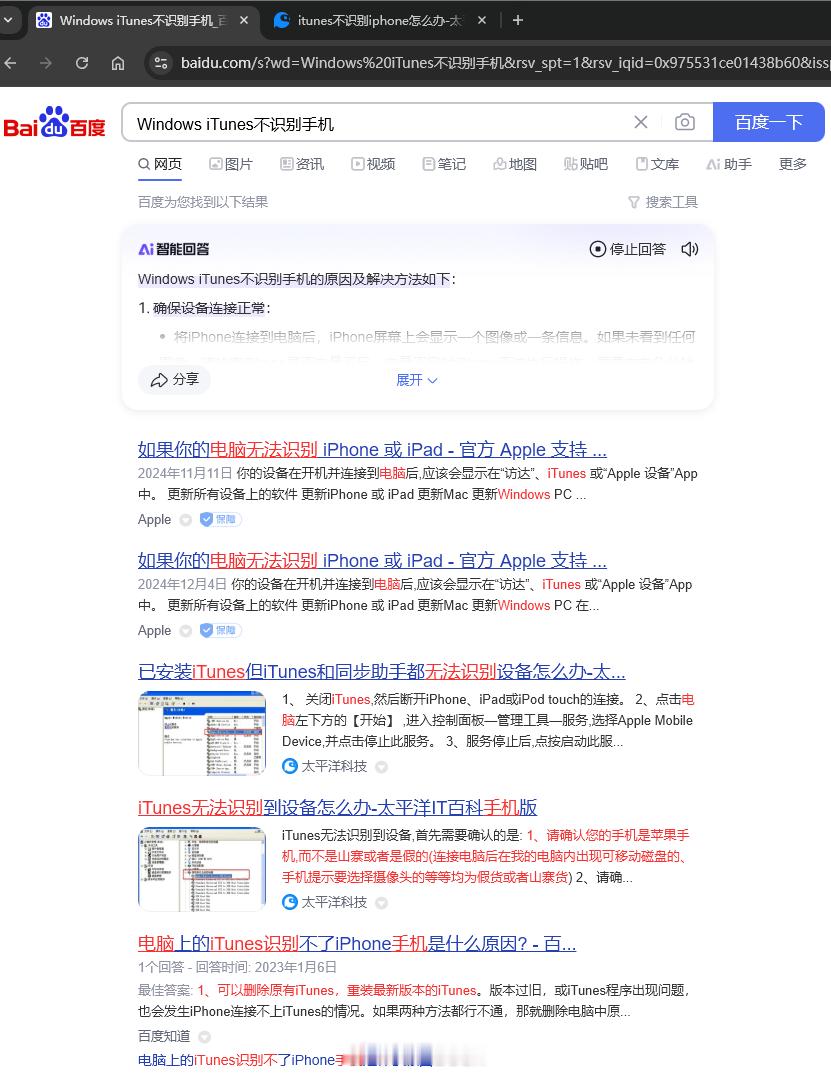Open thumbnail of iTunes无法识别到设备怎么办 result
Screen dimensions: 831x1074
pos(202,869)
